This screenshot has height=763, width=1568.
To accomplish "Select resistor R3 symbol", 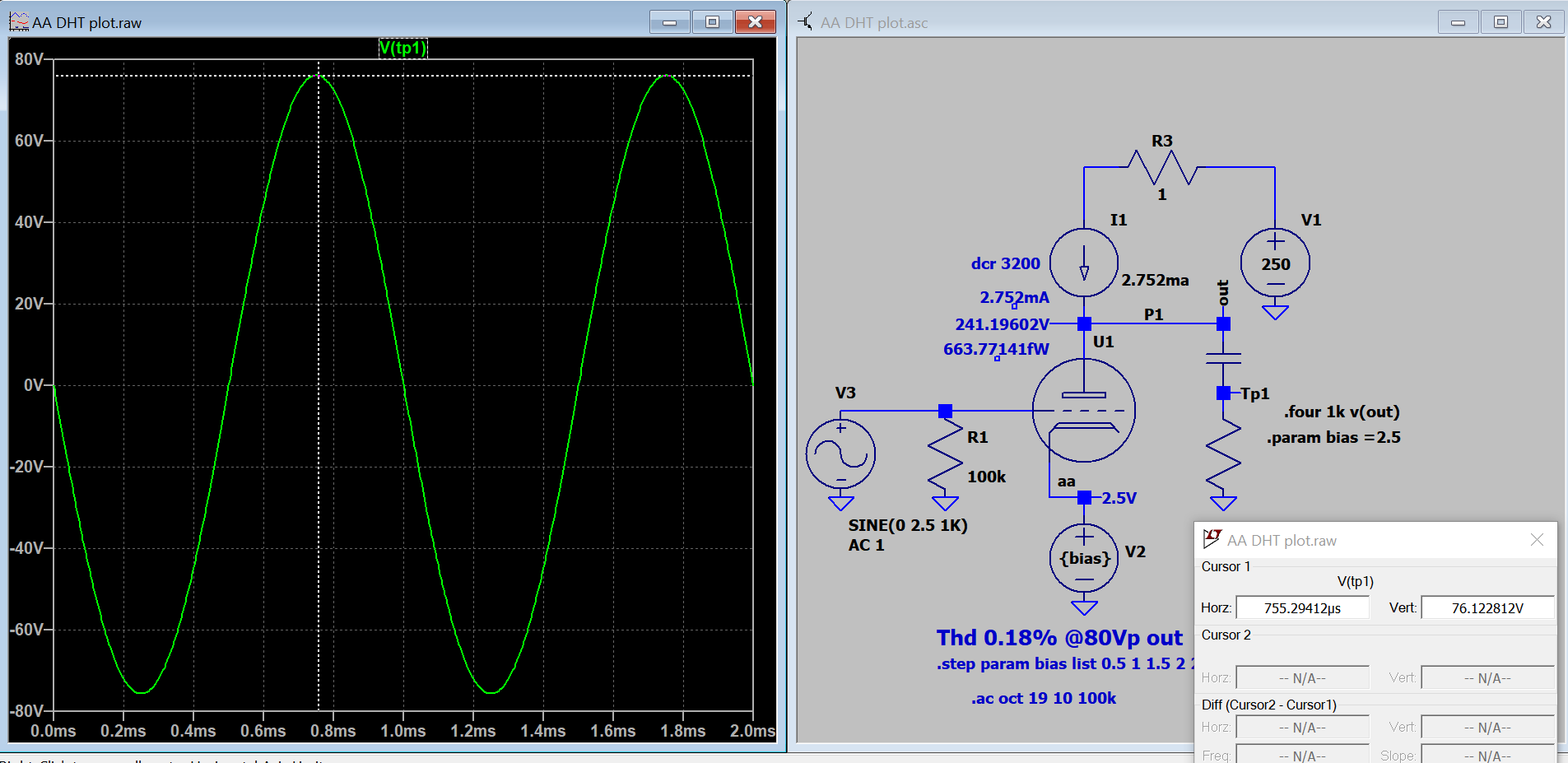I will click(x=1161, y=167).
